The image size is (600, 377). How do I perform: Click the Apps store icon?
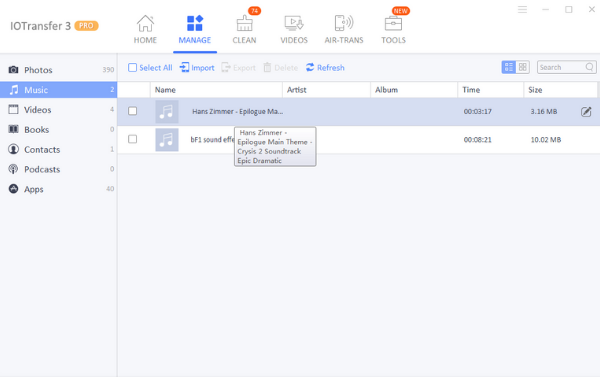tap(13, 189)
